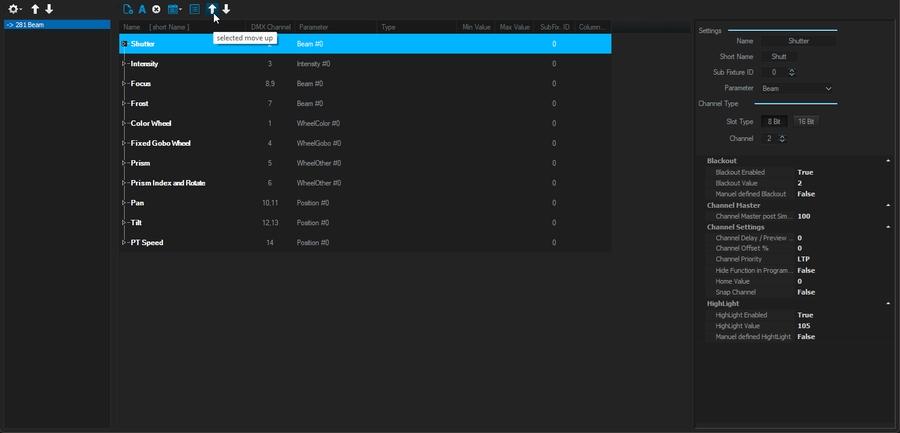Image resolution: width=900 pixels, height=433 pixels.
Task: Click the Sub Fixture ID stepper
Action: (x=792, y=72)
